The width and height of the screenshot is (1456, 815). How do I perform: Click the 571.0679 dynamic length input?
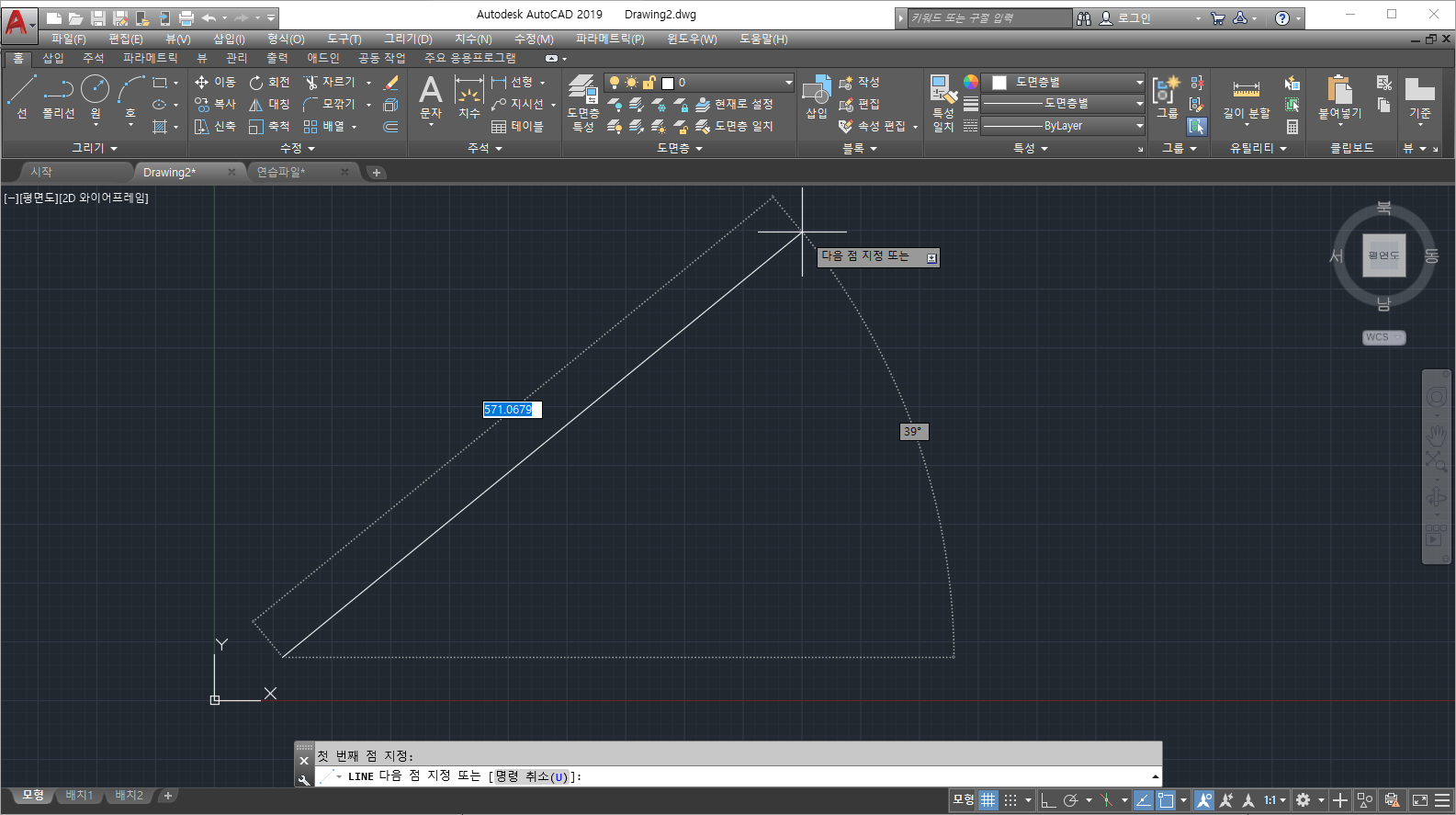(x=513, y=410)
